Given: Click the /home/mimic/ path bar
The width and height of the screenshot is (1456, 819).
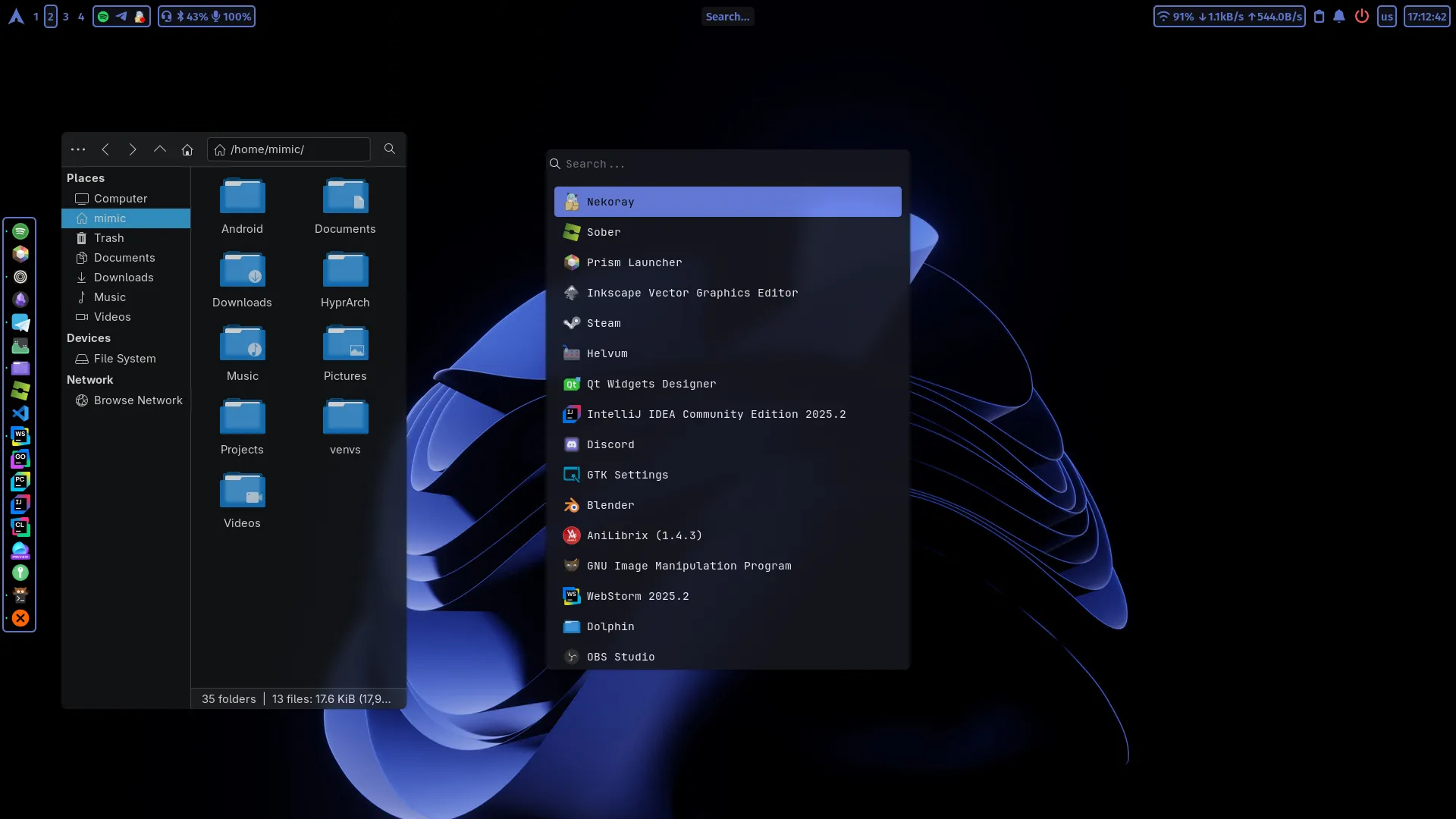Looking at the screenshot, I should [289, 149].
